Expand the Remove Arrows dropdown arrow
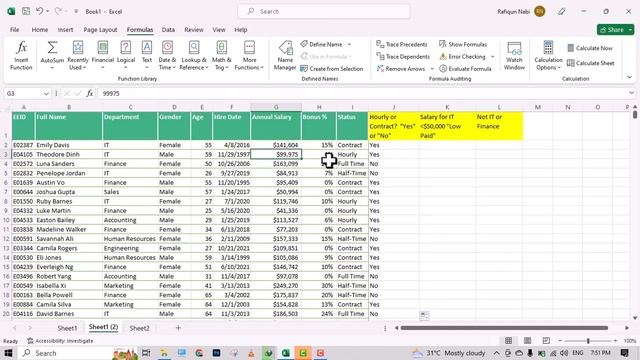The image size is (640, 360). pyautogui.click(x=432, y=69)
